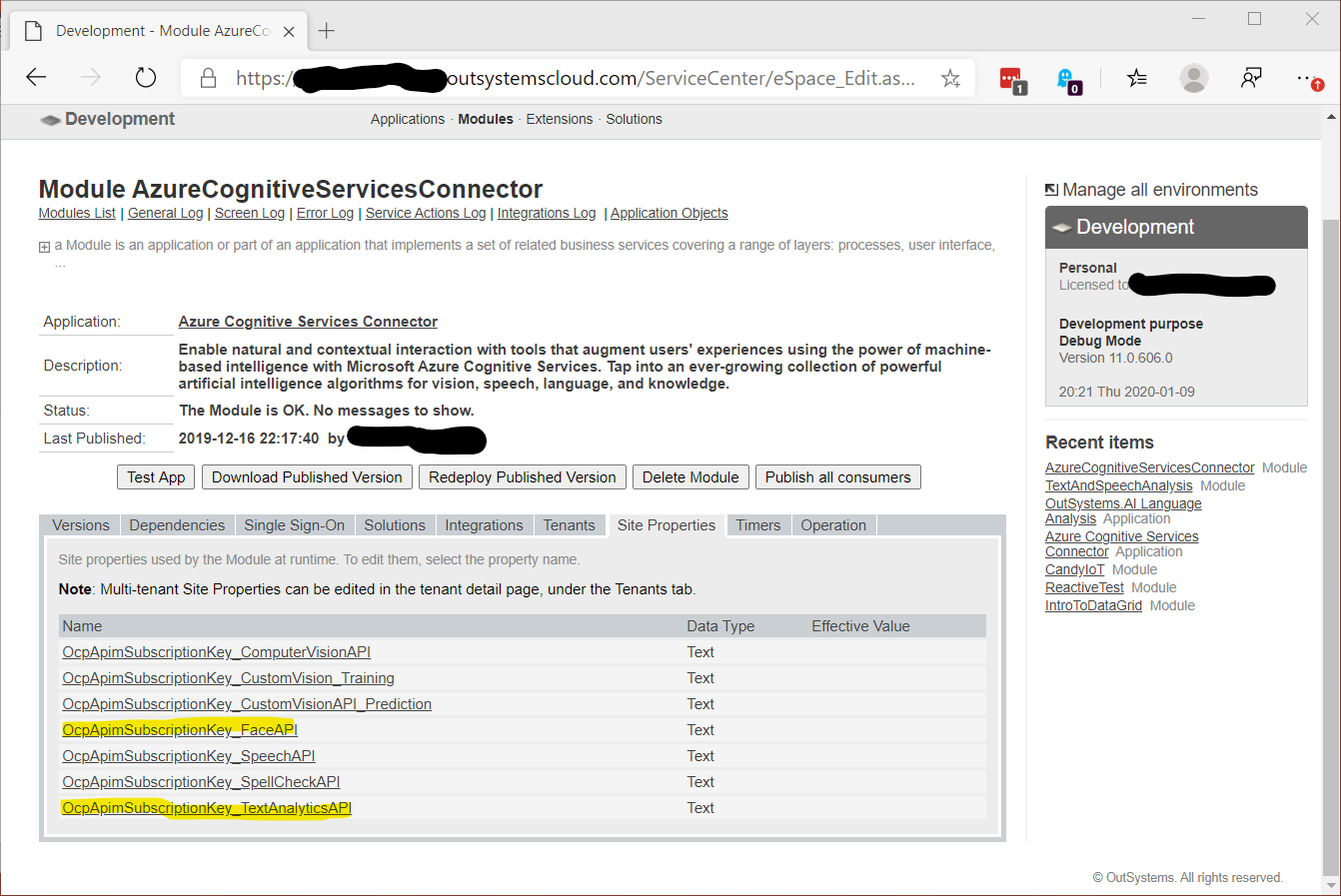This screenshot has width=1341, height=896.
Task: Click the feedback person icon
Action: [1251, 78]
